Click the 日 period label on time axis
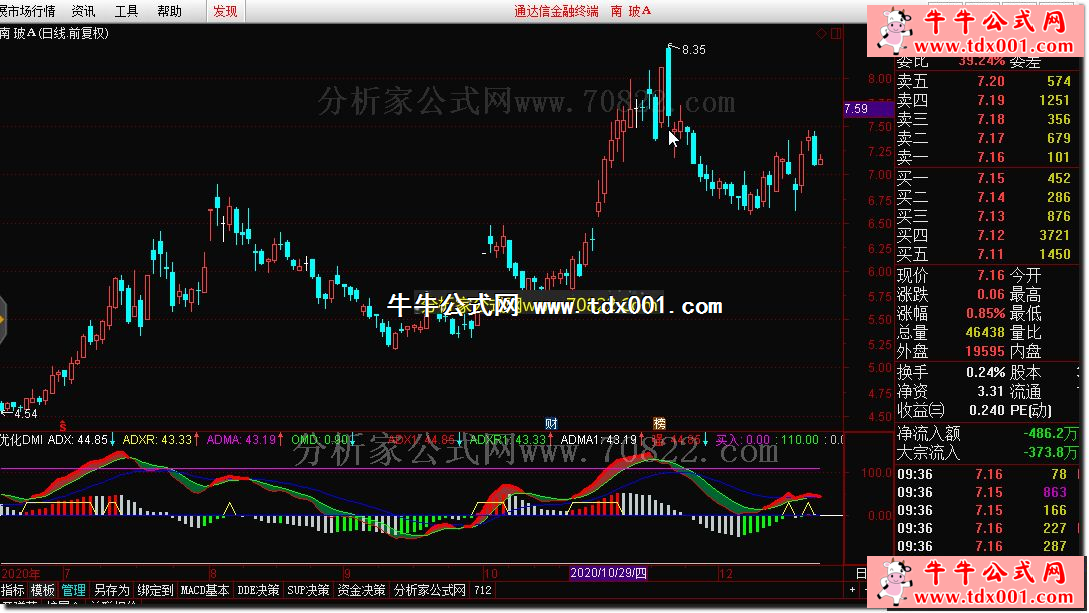This screenshot has height=613, width=1089. (x=861, y=574)
